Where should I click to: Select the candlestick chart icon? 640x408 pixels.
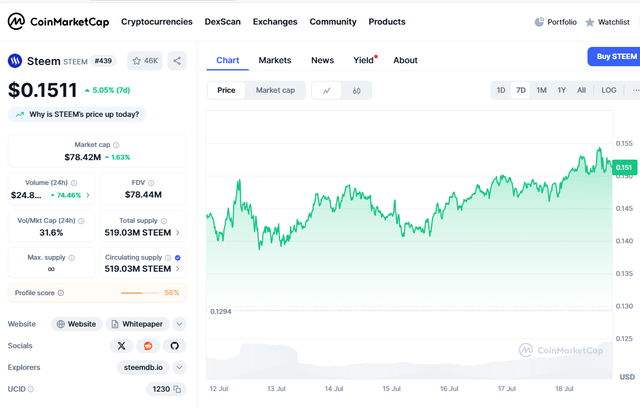(x=356, y=91)
